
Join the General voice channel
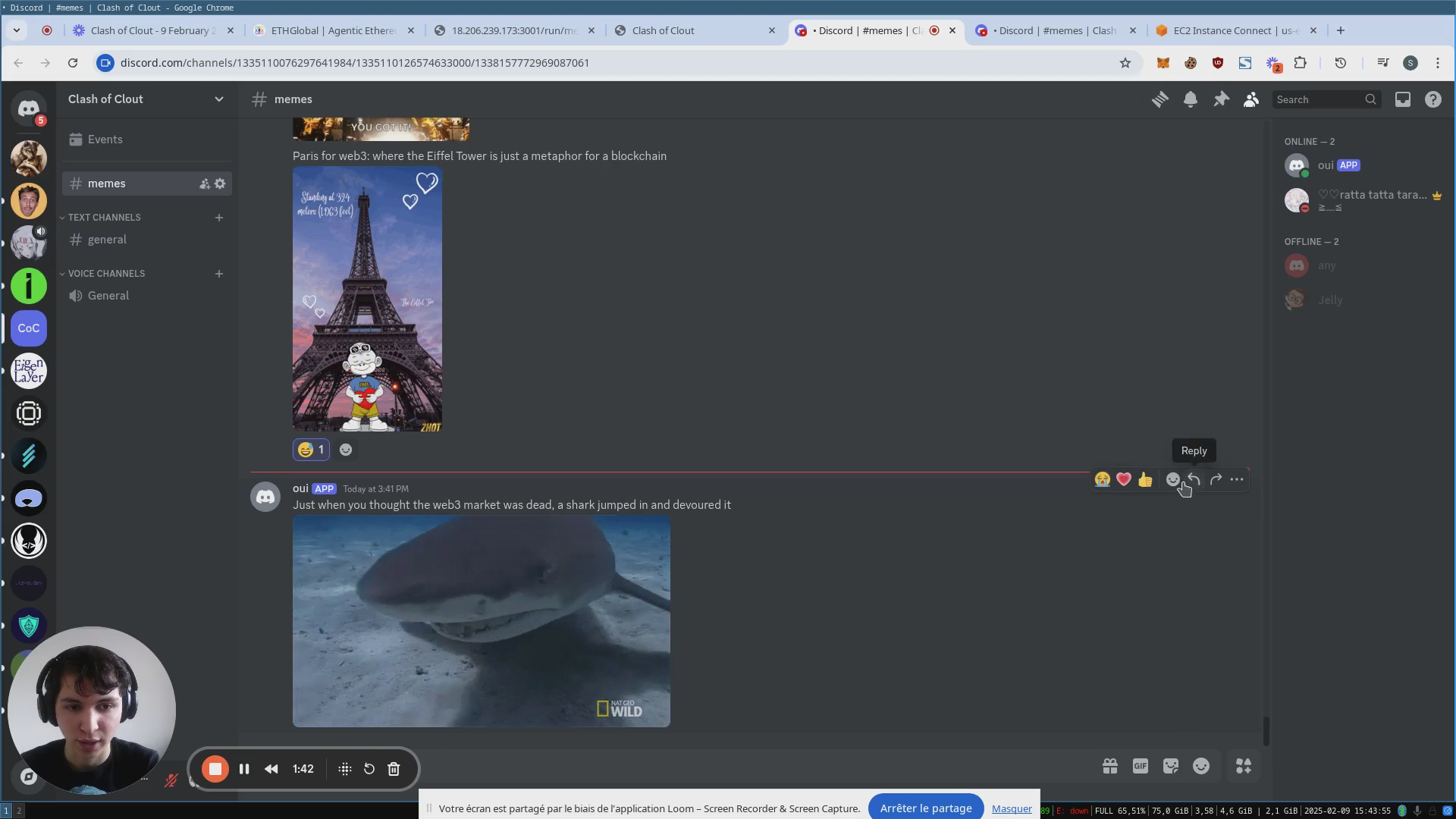(147, 296)
